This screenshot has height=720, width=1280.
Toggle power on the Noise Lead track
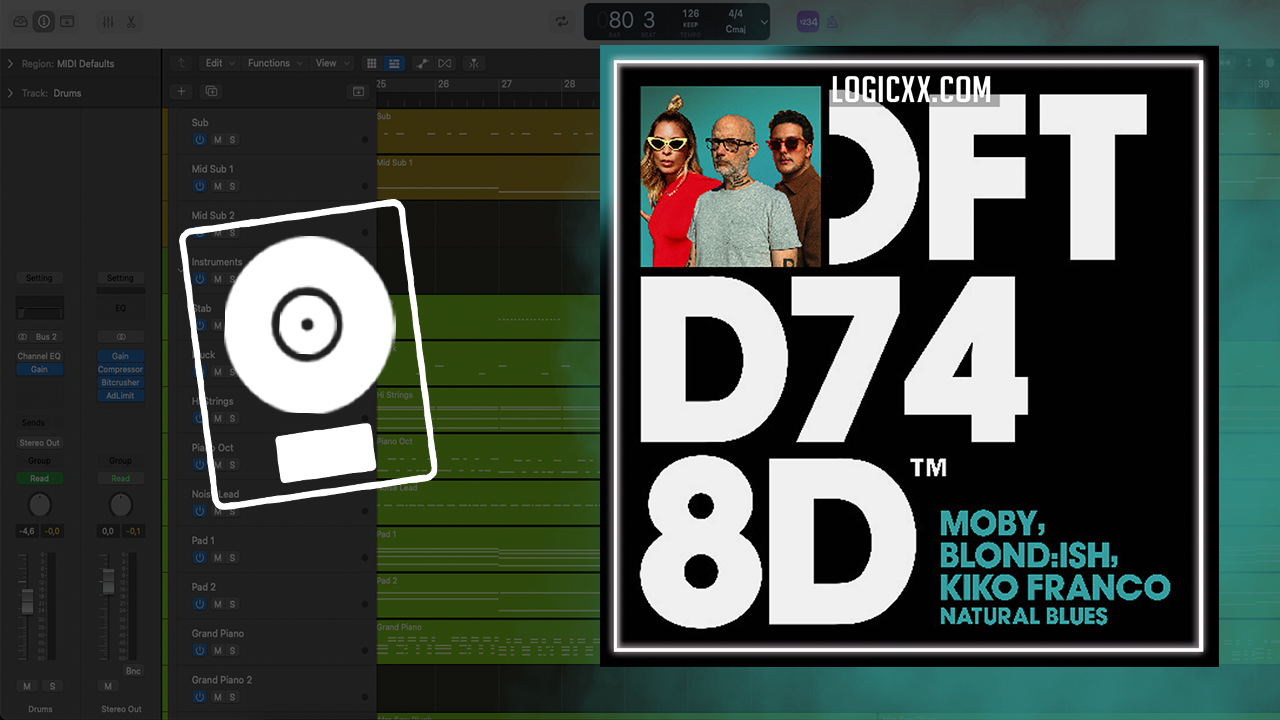(x=199, y=511)
